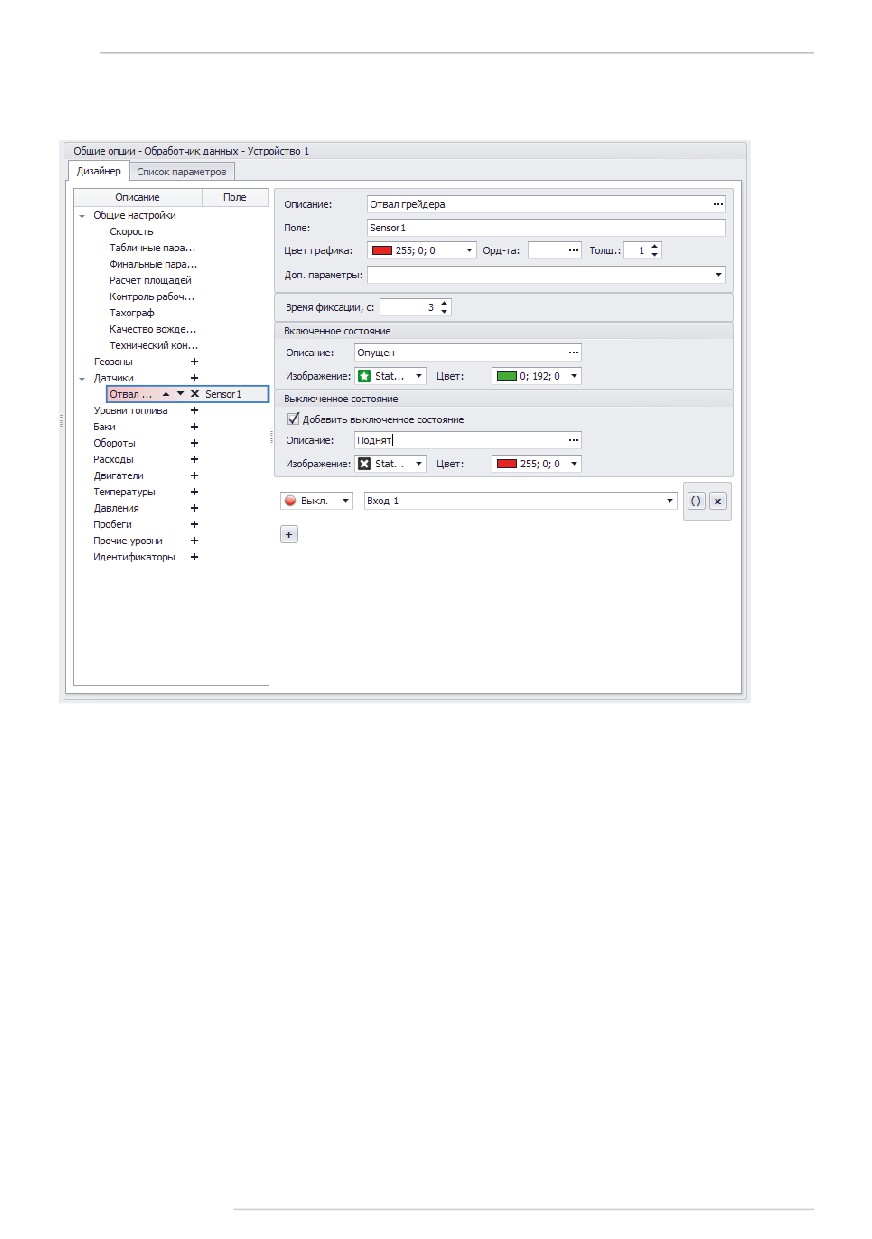Screen dimensions: 872x1239
Task: Select Скорость in the settings tree
Action: 131,231
